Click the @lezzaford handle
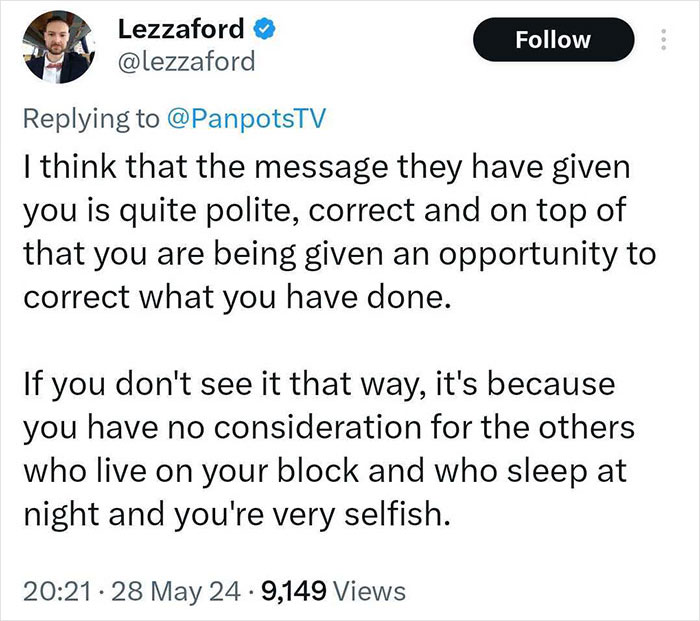The height and width of the screenshot is (621, 700). point(186,62)
